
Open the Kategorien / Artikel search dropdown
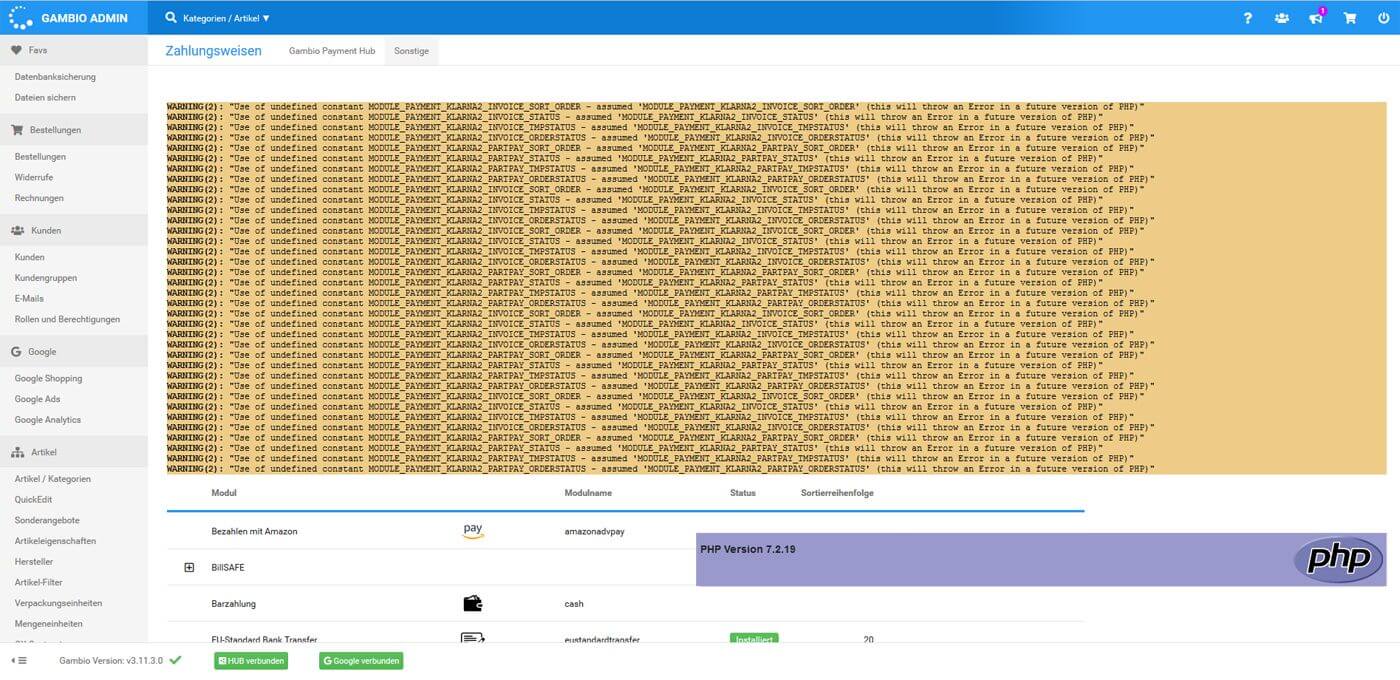226,18
